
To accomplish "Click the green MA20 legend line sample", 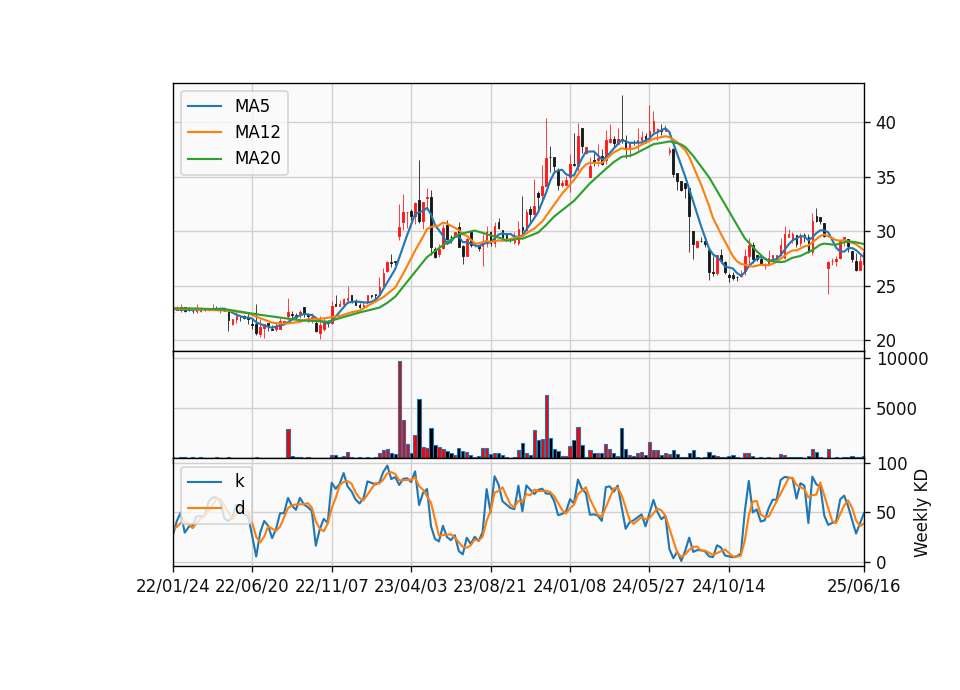I will pos(204,158).
